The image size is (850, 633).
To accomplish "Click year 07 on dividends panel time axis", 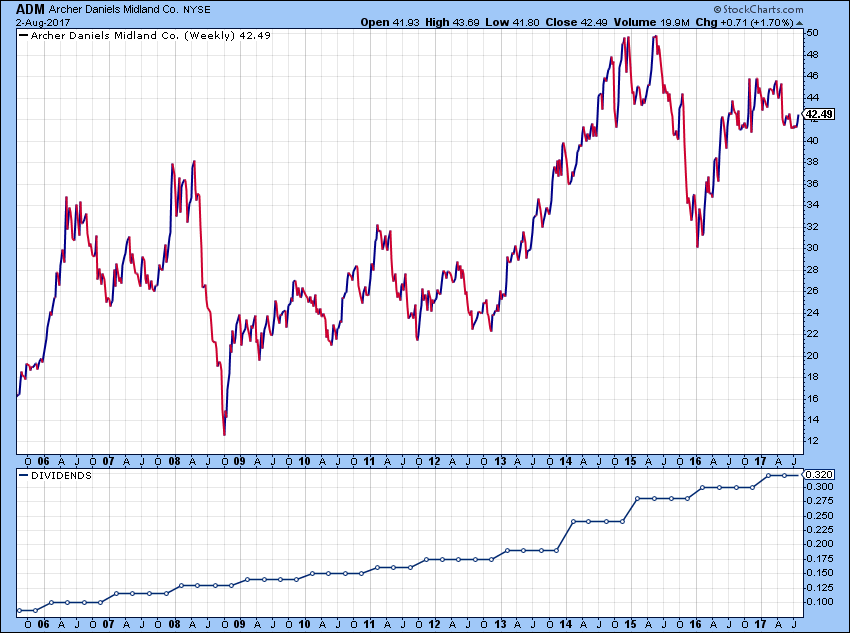I will coord(108,624).
